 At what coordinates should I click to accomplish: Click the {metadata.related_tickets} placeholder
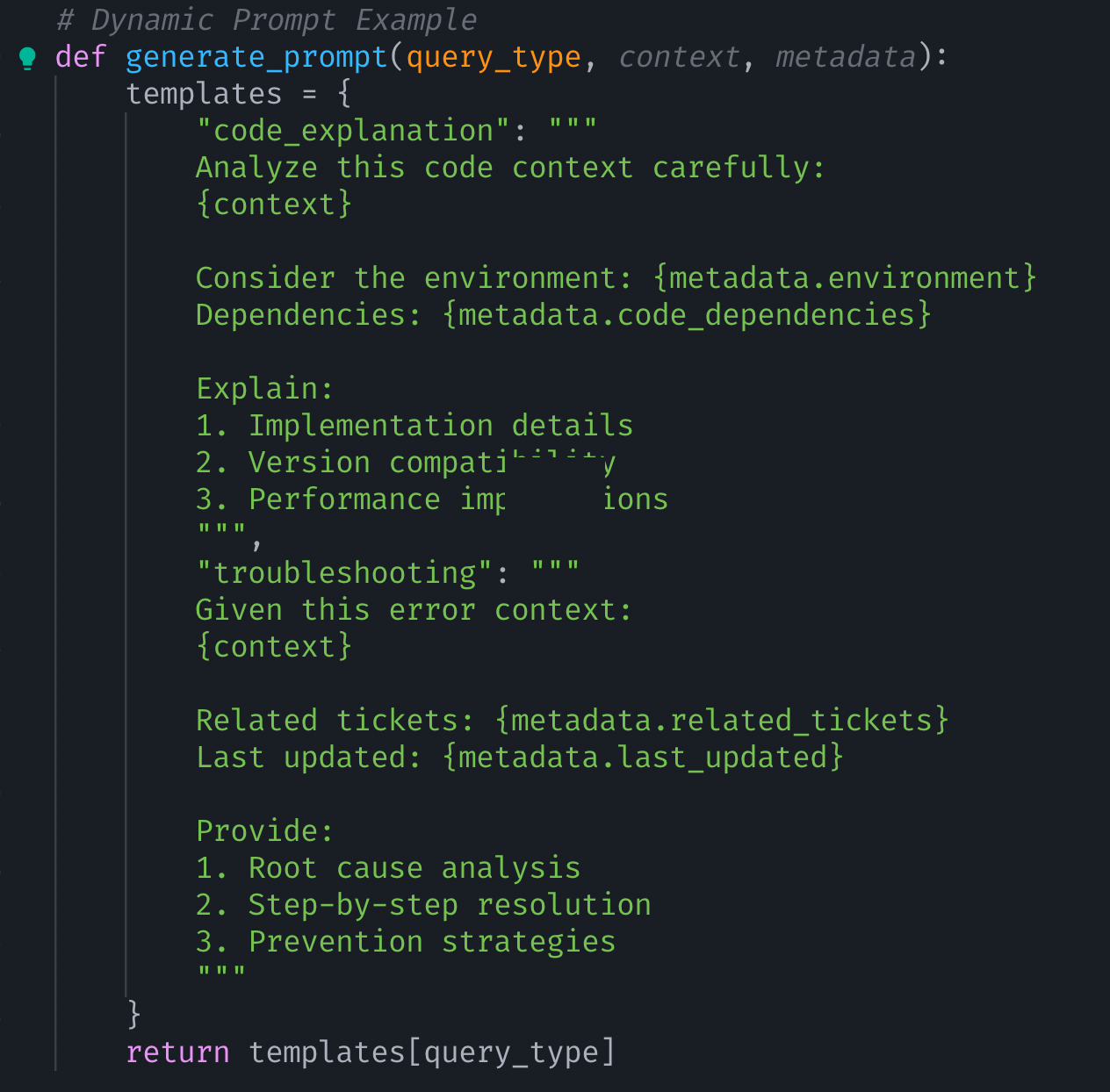point(721,722)
